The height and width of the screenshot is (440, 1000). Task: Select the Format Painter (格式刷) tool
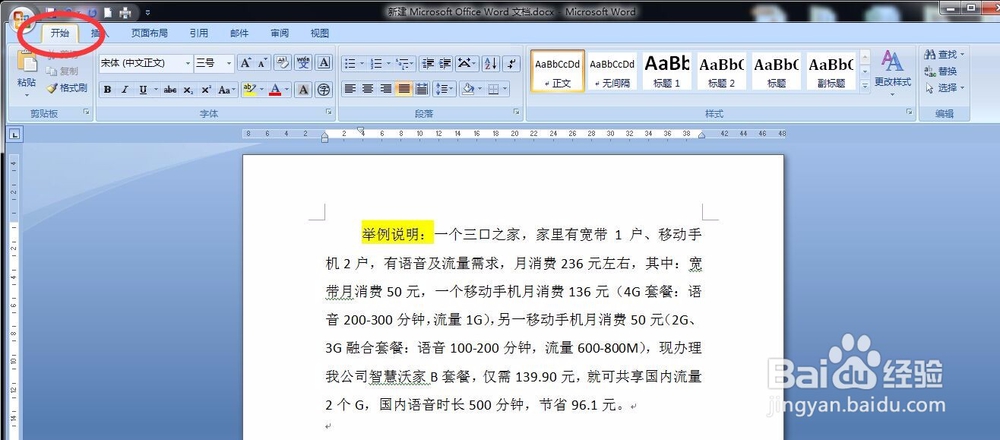click(x=66, y=88)
